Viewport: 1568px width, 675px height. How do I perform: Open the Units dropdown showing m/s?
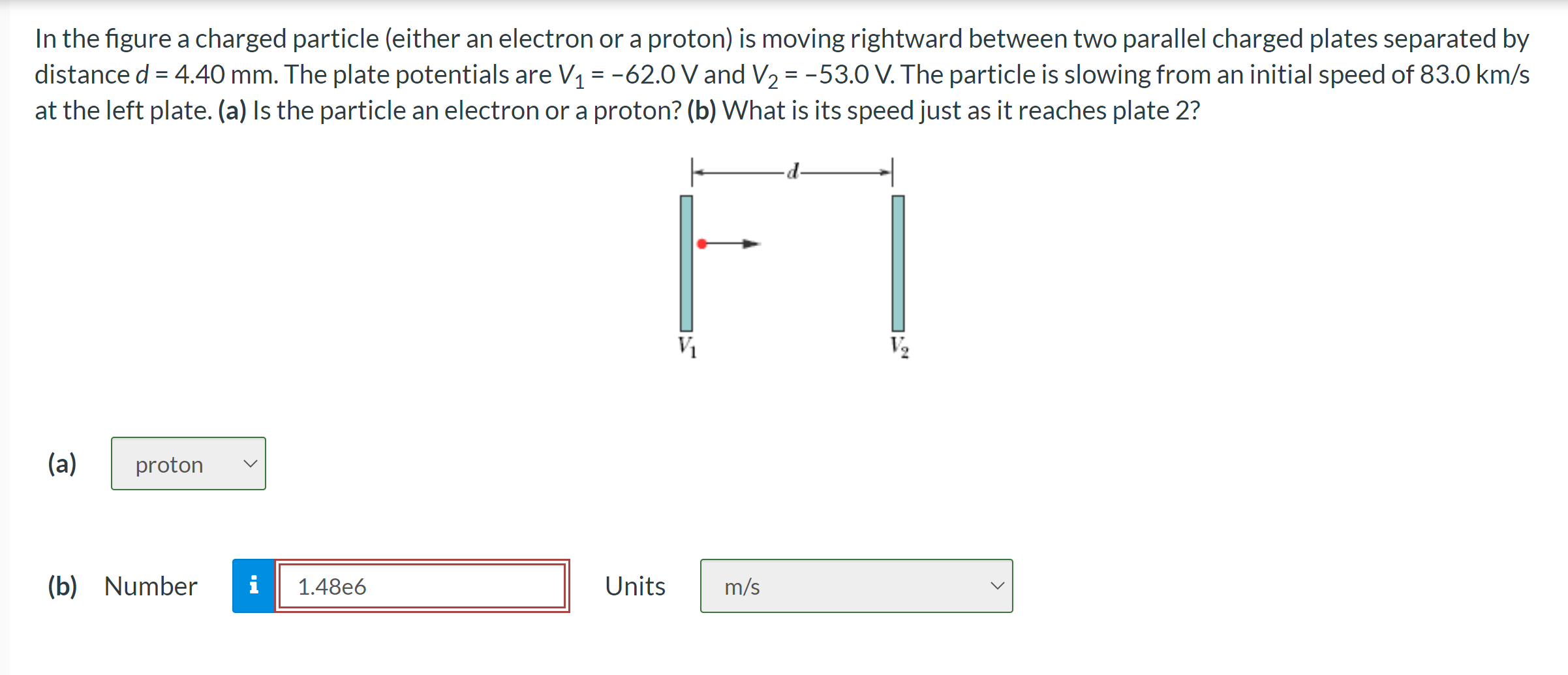[855, 586]
